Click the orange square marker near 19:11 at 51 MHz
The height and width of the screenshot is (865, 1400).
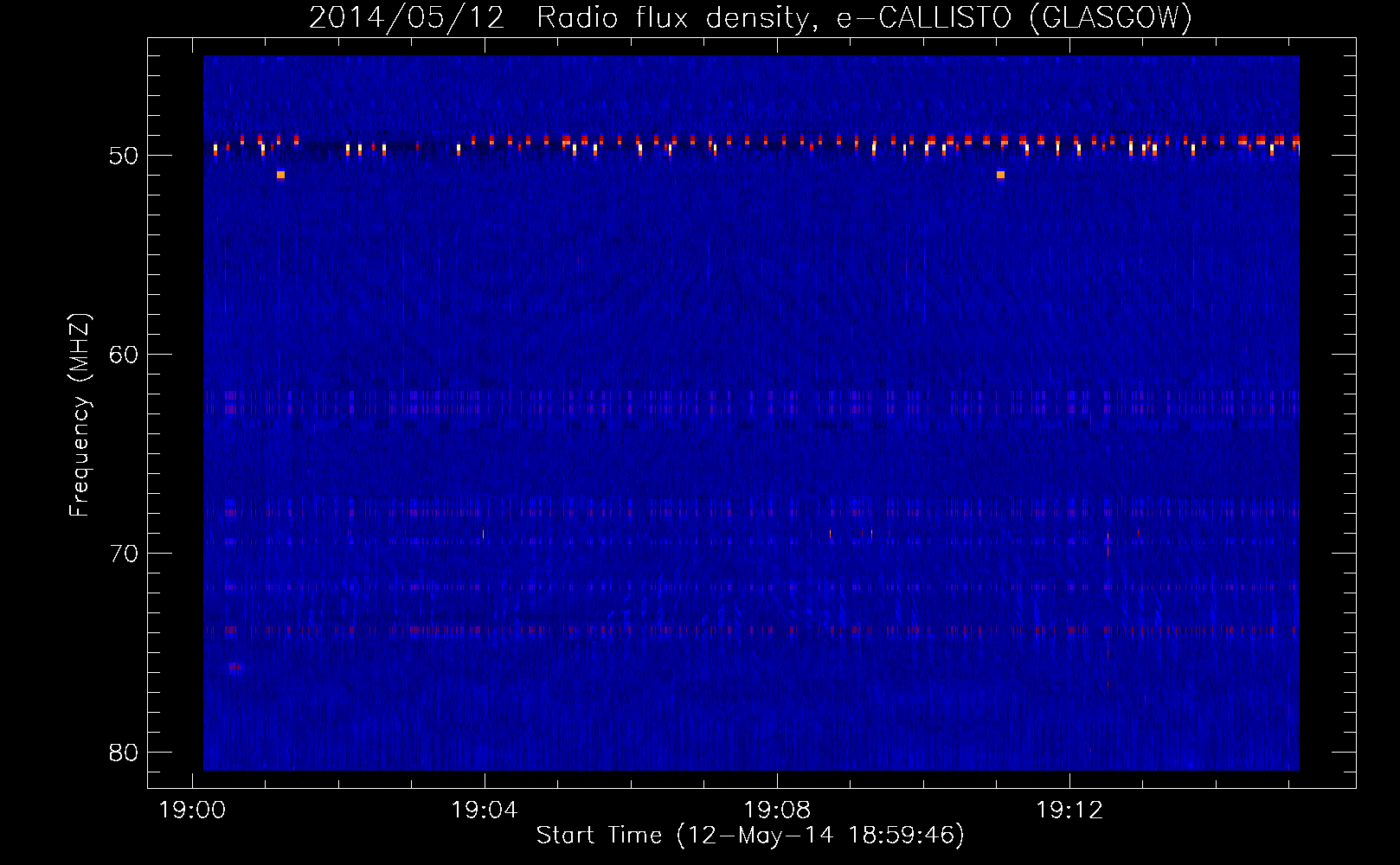click(1000, 175)
